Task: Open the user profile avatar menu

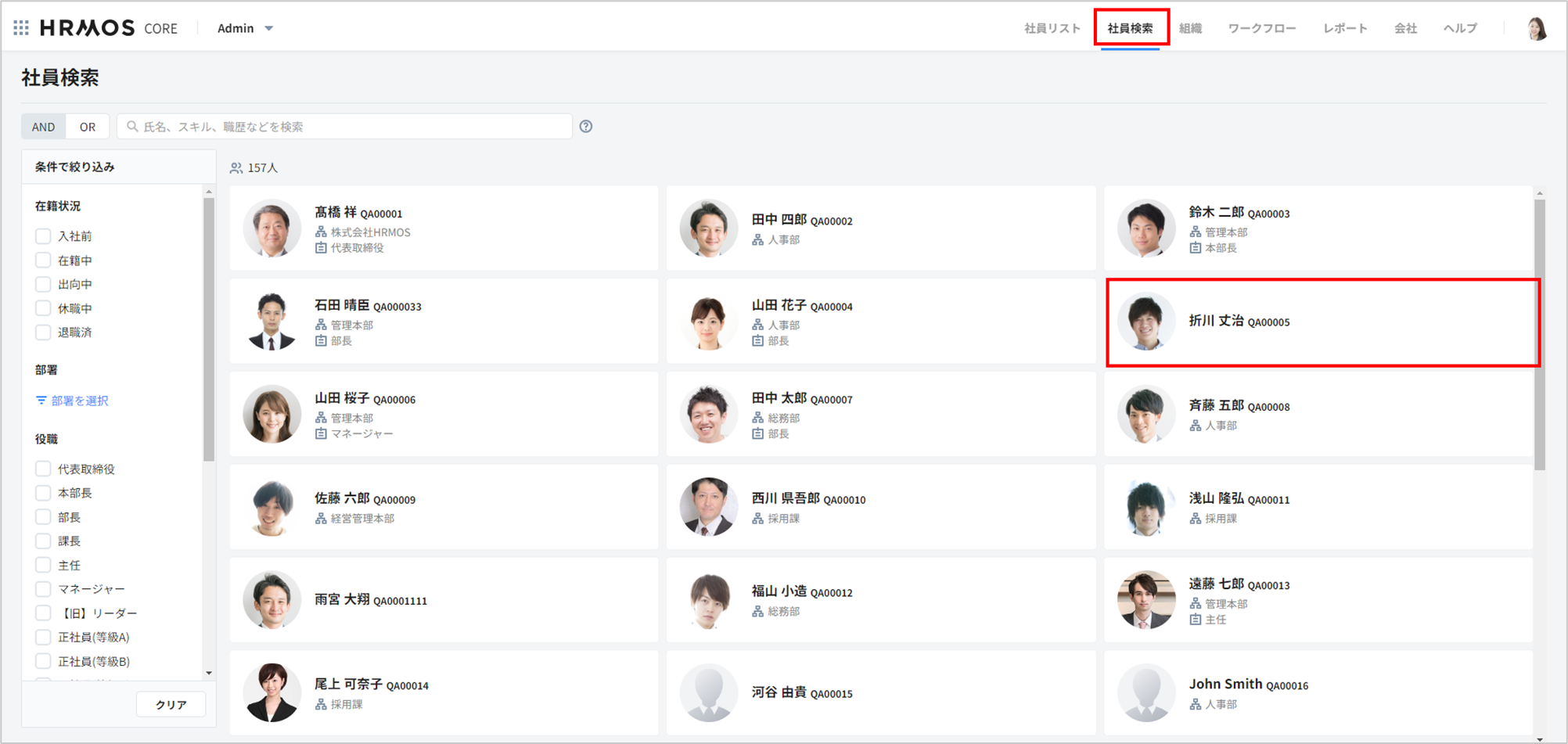Action: point(1536,29)
